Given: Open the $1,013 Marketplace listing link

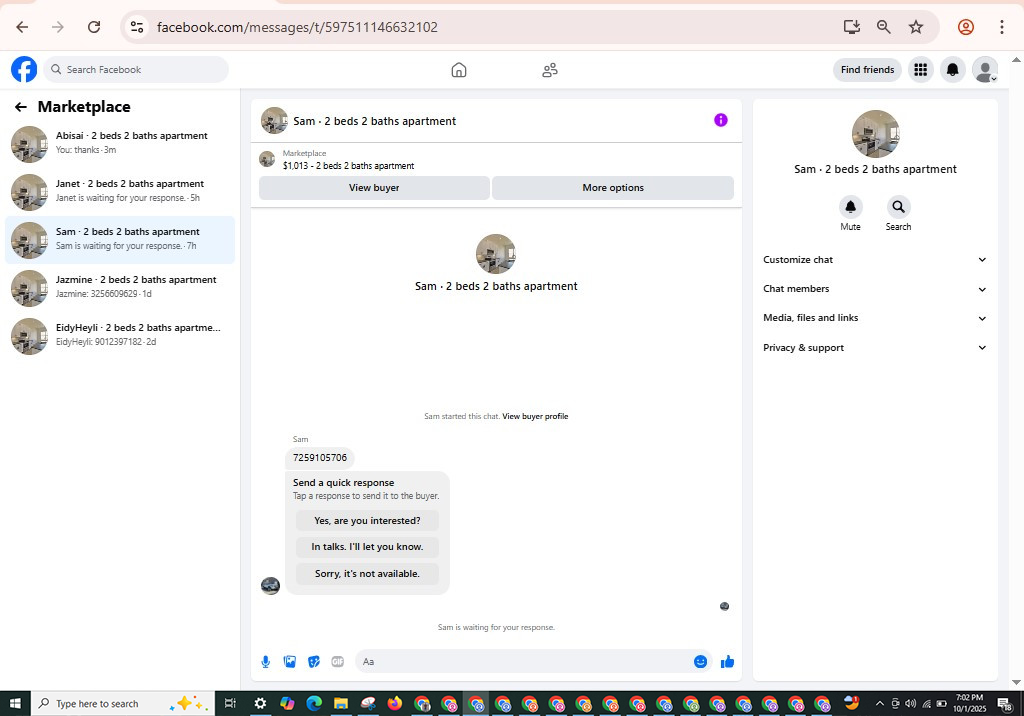Looking at the screenshot, I should (348, 166).
